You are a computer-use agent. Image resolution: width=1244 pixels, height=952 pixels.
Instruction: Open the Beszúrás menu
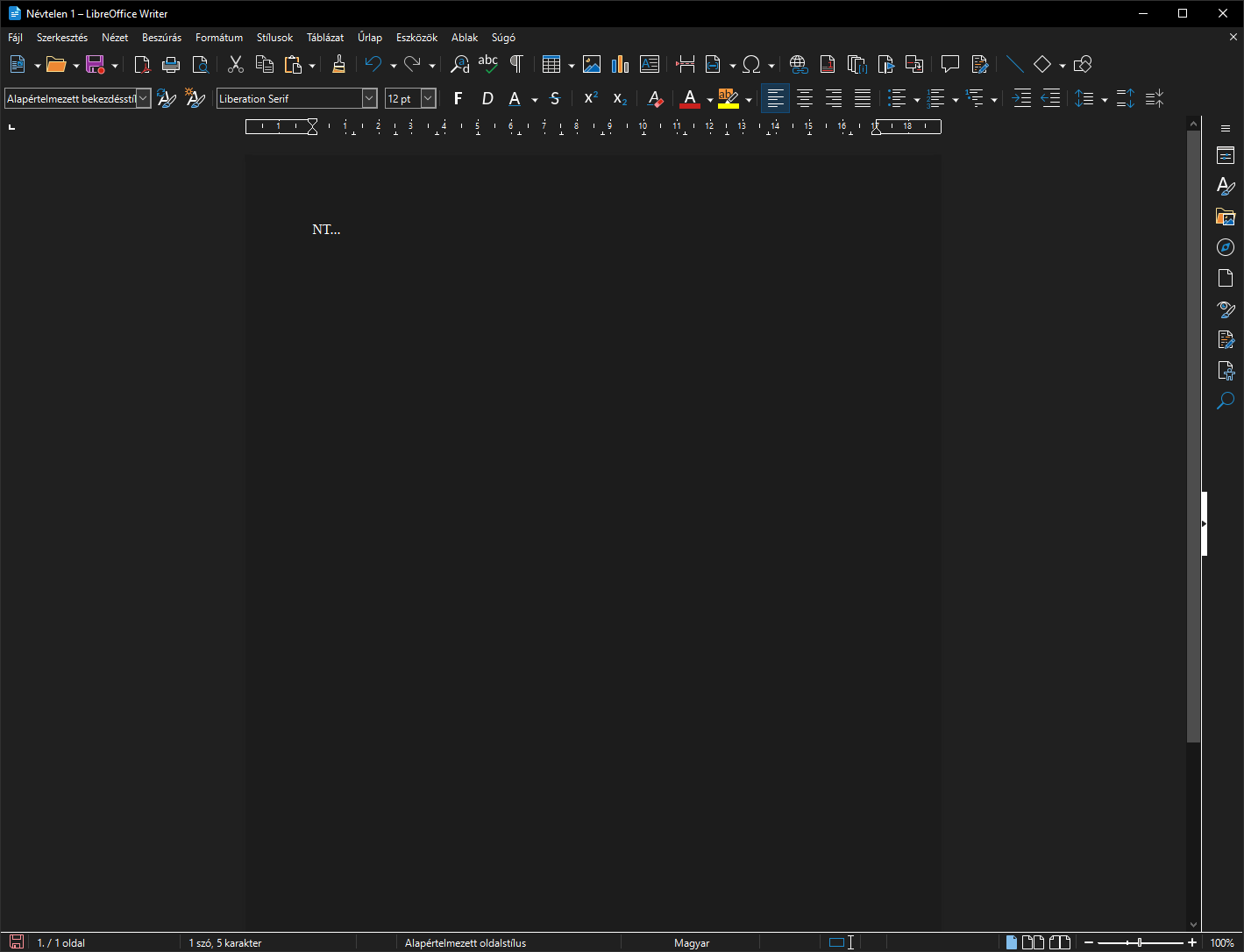[x=161, y=37]
